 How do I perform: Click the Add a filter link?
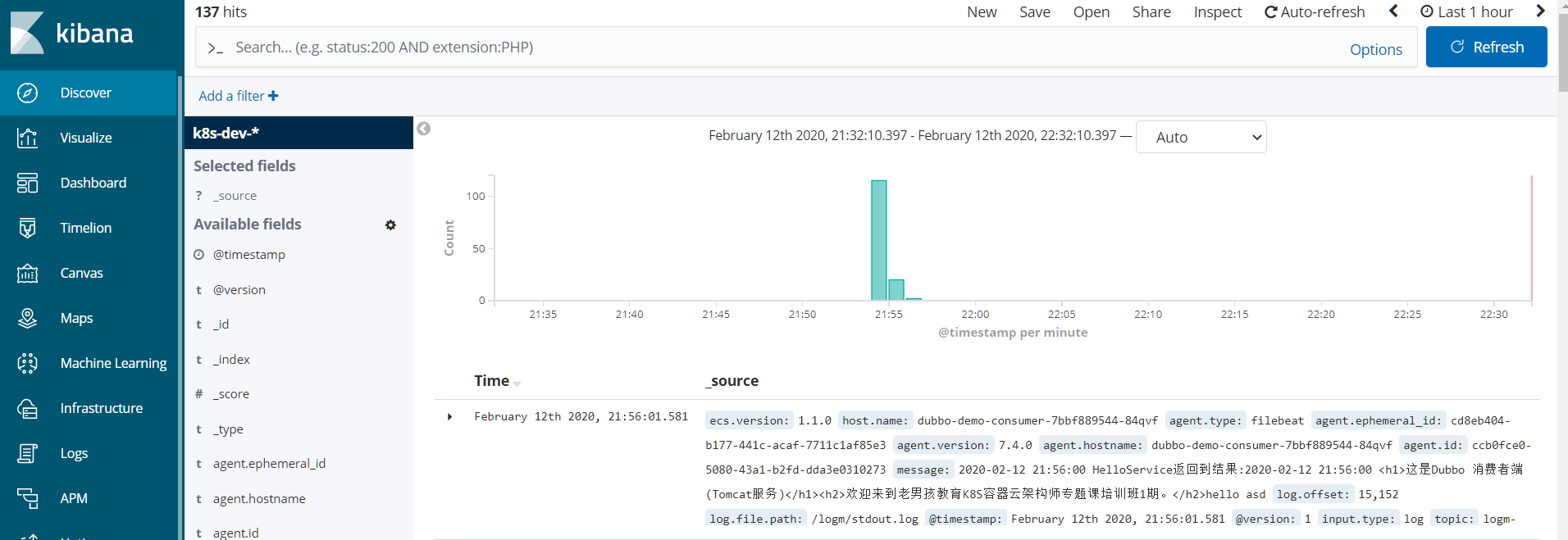click(239, 96)
